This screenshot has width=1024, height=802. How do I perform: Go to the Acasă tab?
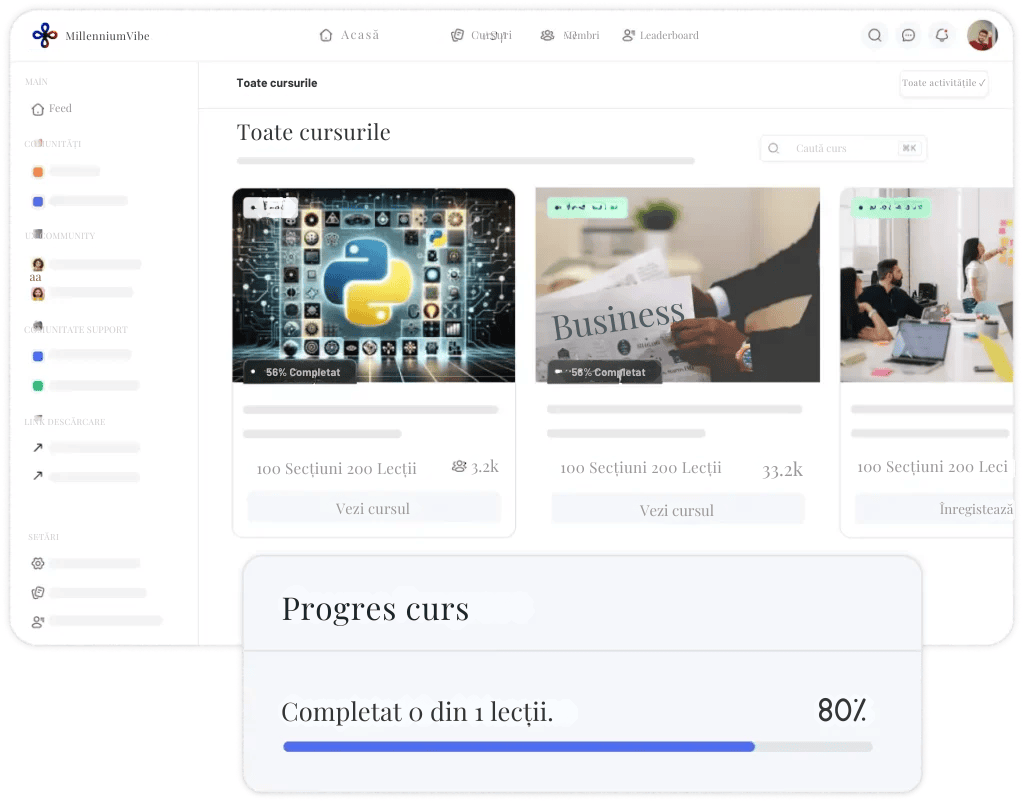coord(349,36)
